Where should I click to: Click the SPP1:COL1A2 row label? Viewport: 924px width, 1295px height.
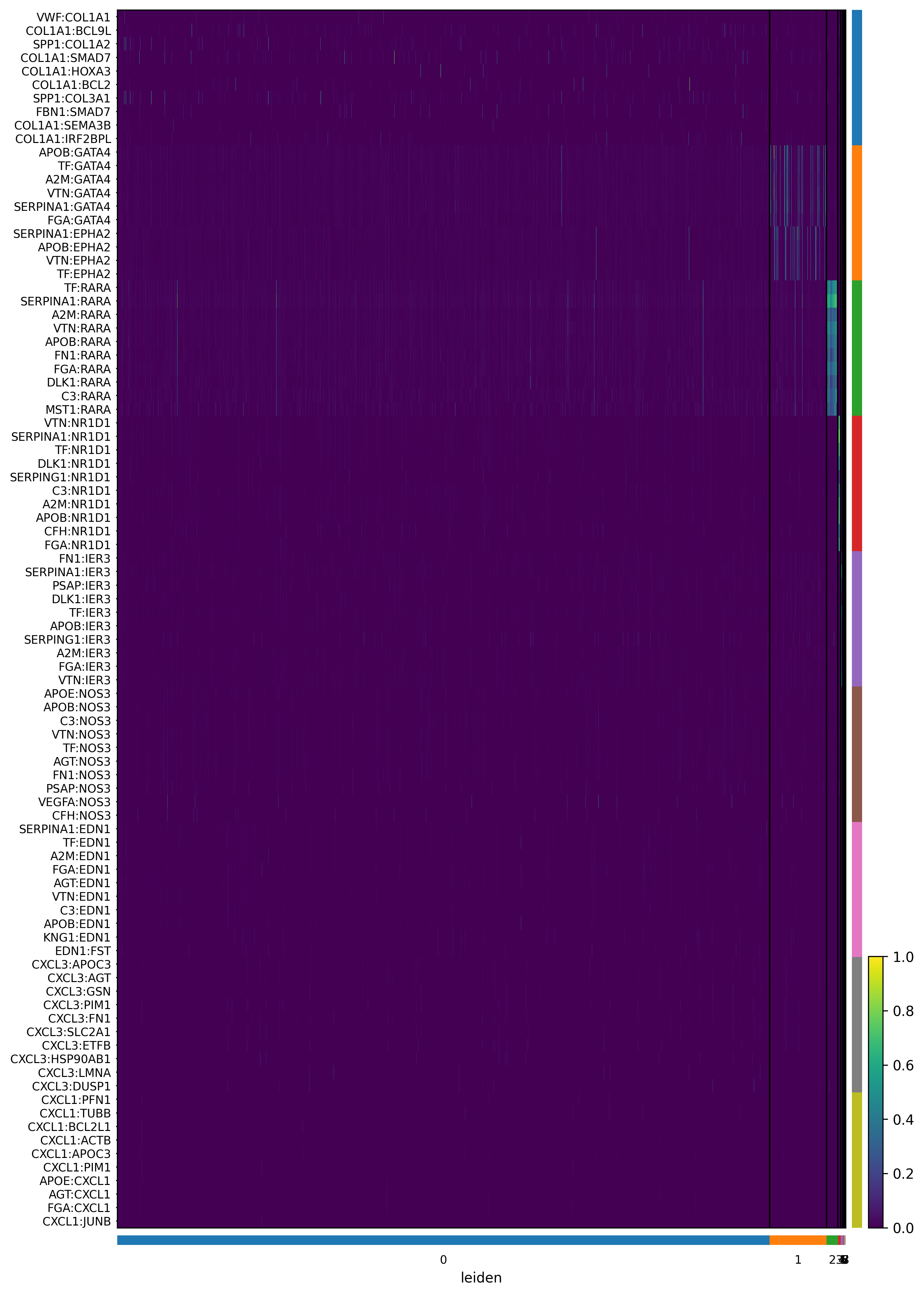pyautogui.click(x=72, y=44)
